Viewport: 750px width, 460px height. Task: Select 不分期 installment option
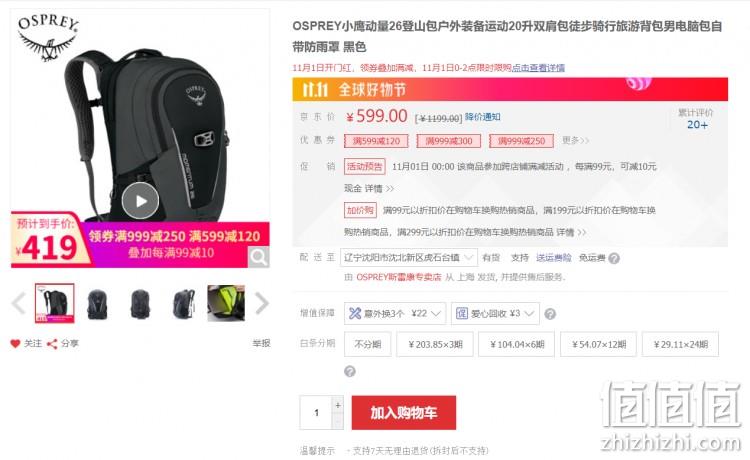[x=367, y=344]
